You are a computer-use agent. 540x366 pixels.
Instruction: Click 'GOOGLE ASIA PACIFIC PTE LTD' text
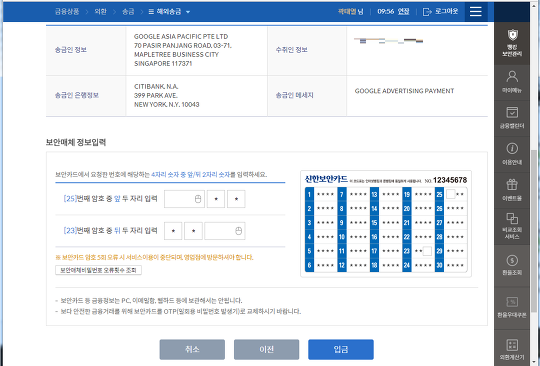[181, 36]
